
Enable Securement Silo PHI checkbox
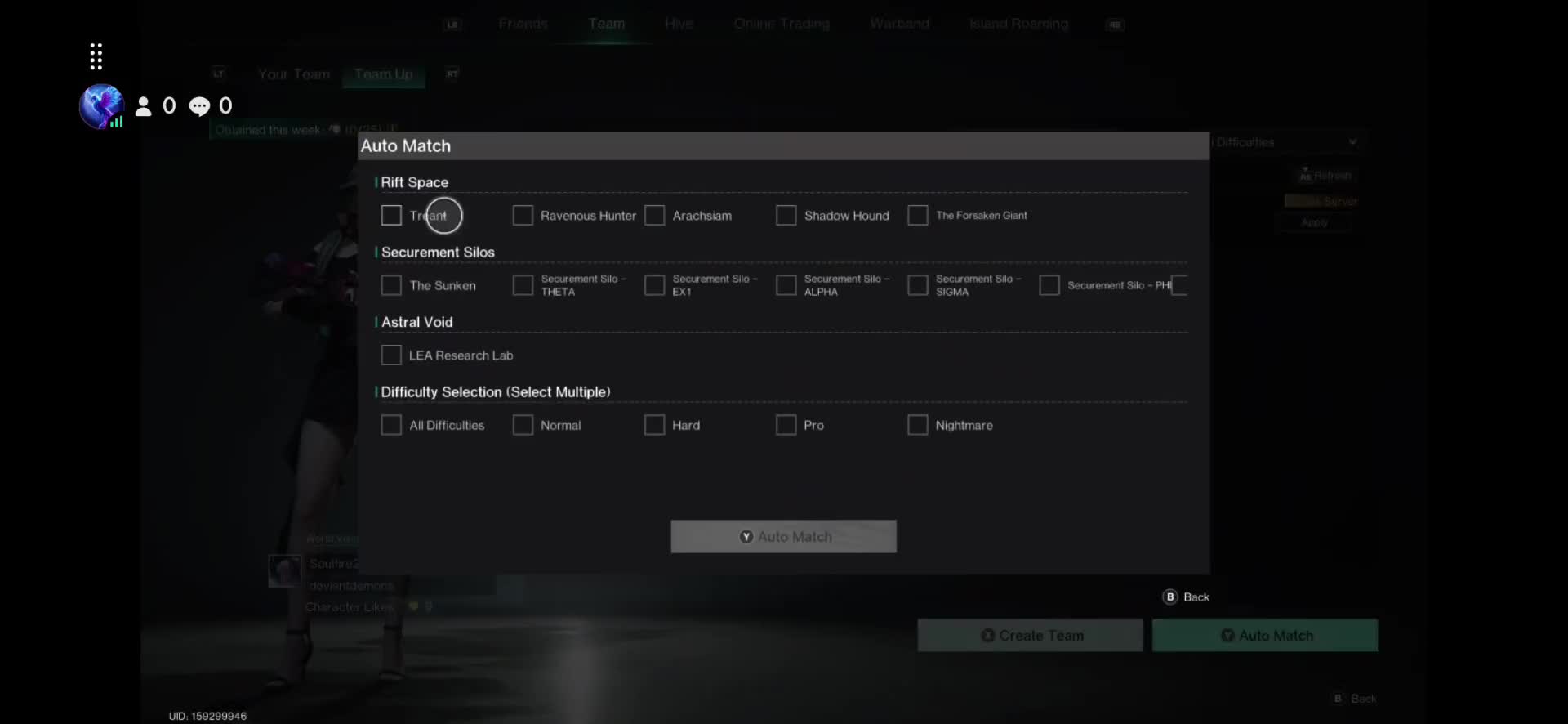[x=1049, y=285]
